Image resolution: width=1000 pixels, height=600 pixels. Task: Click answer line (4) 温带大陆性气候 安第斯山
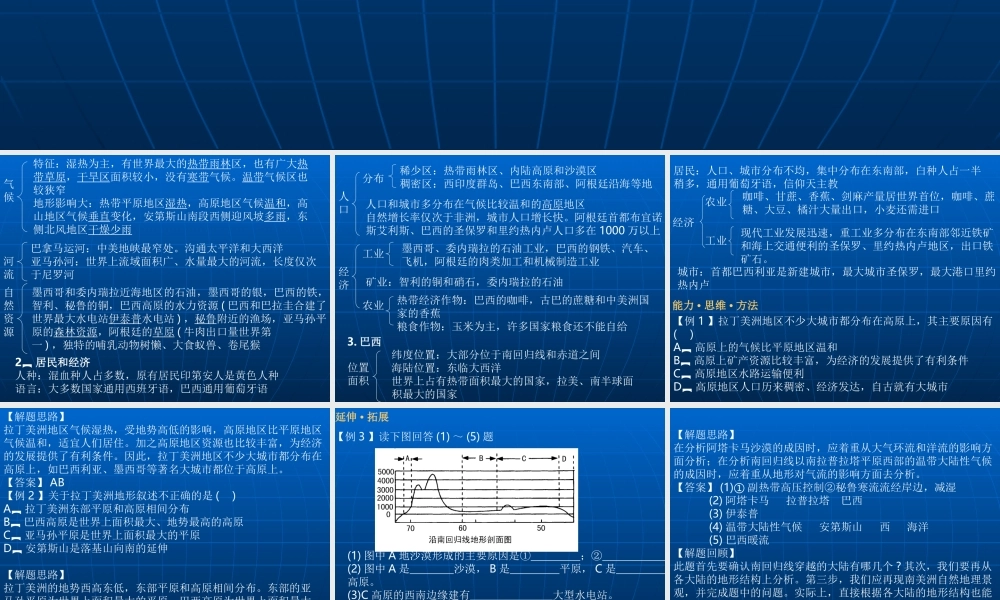point(819,527)
